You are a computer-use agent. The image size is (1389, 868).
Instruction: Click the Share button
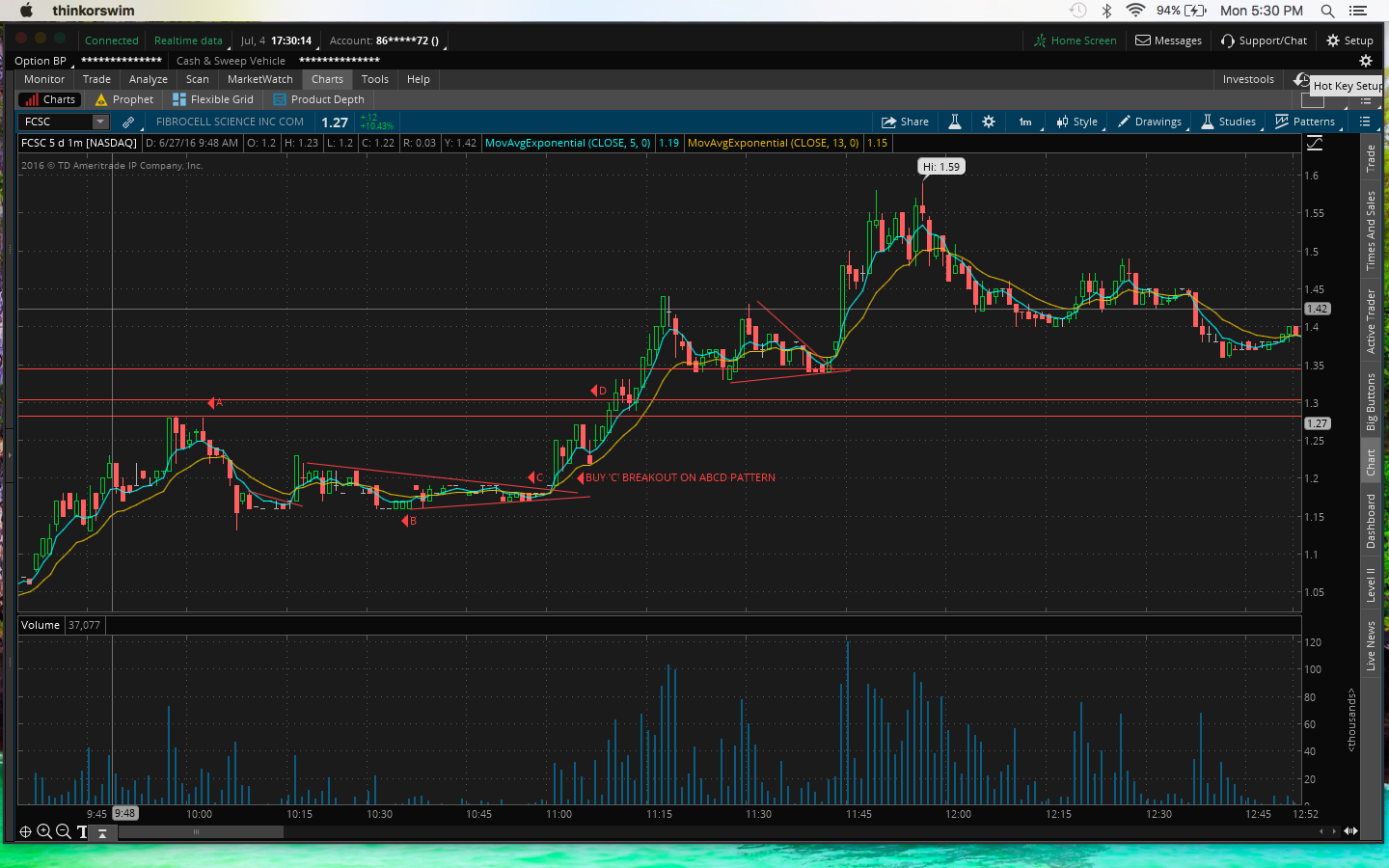(905, 122)
